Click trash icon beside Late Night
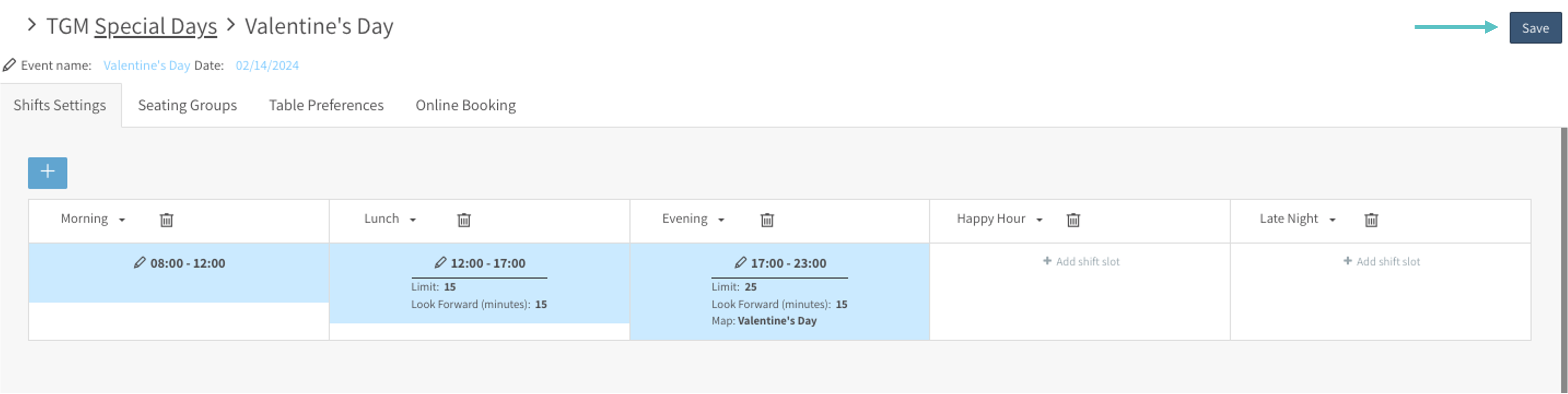Viewport: 1568px width, 394px height. tap(1371, 220)
